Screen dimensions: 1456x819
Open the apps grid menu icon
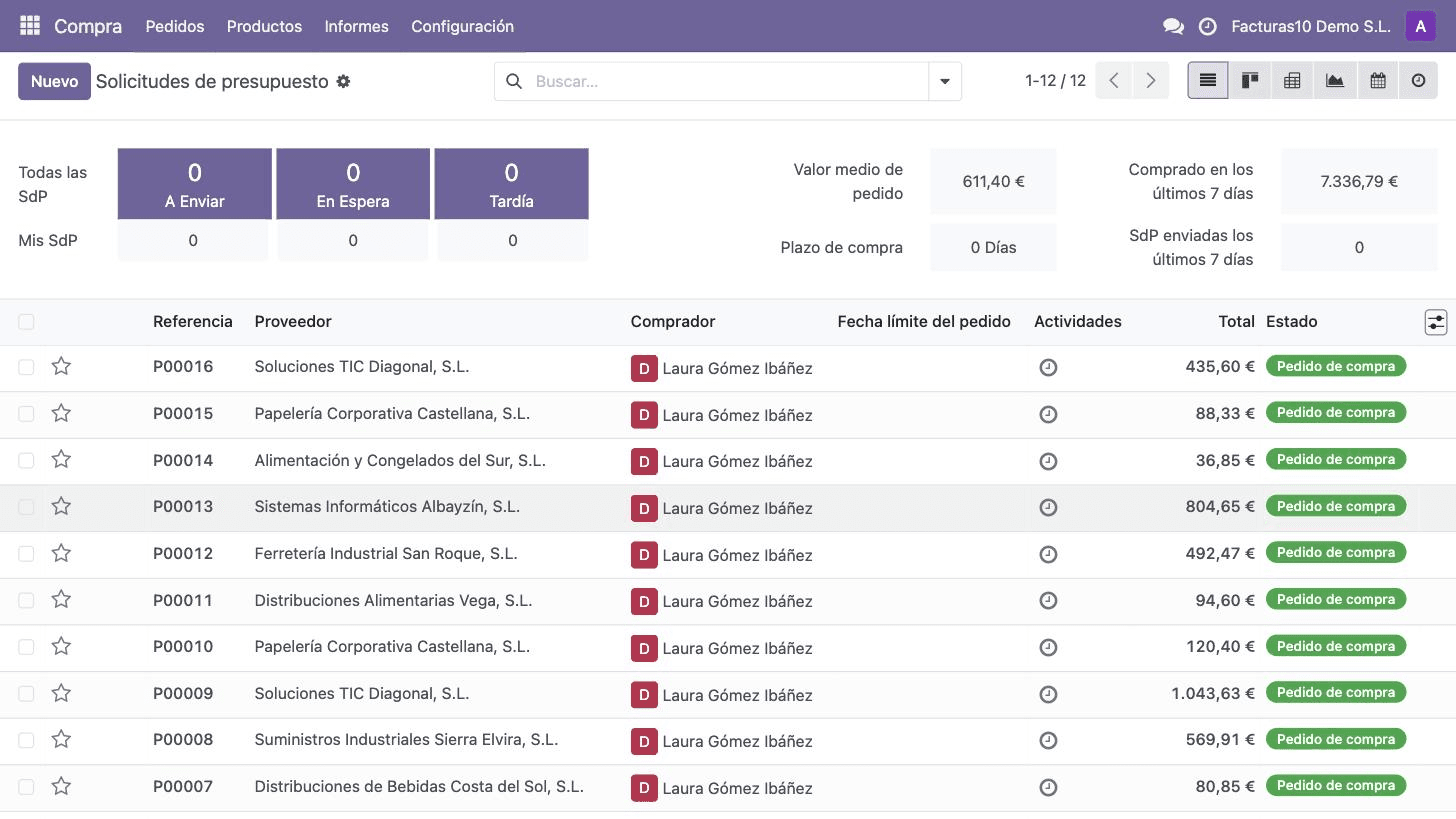(x=30, y=26)
